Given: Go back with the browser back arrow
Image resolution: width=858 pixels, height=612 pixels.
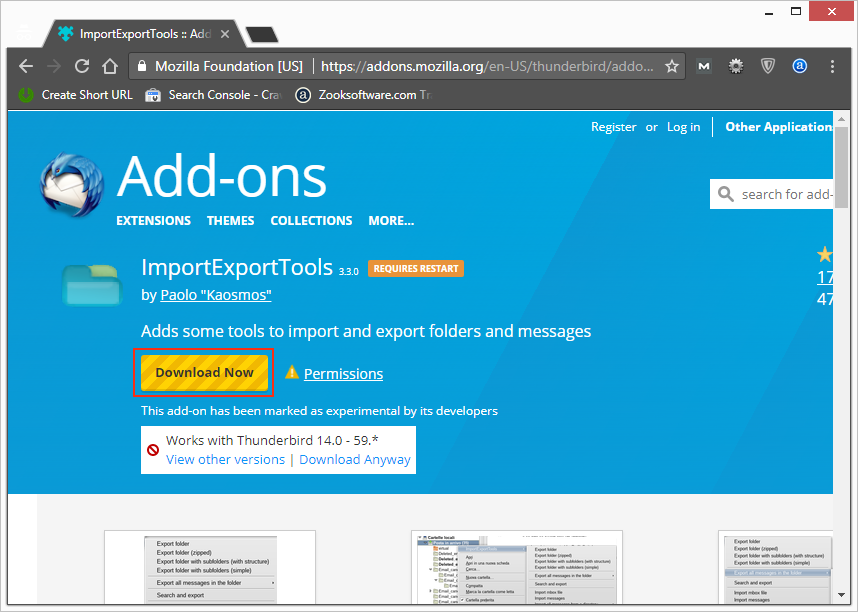Looking at the screenshot, I should coord(26,66).
